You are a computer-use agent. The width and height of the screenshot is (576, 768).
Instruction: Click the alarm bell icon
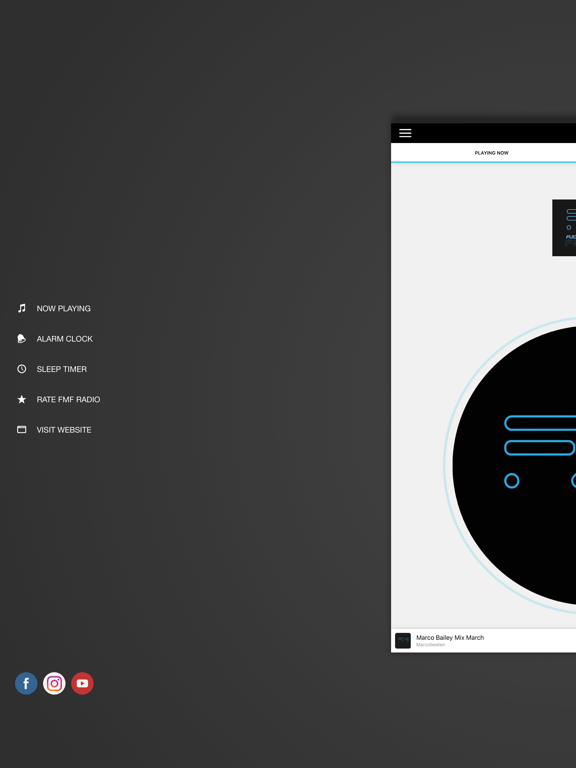(x=22, y=338)
